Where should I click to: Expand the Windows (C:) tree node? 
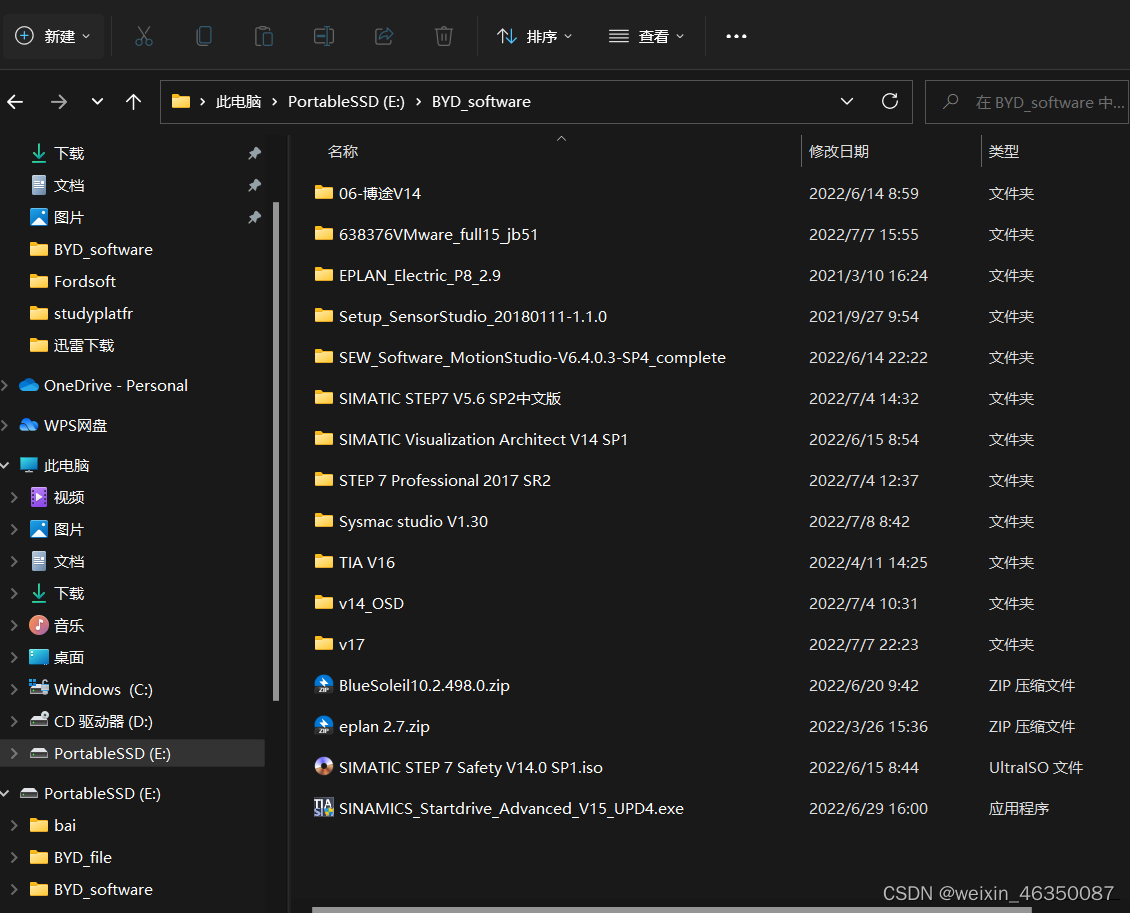click(x=14, y=690)
